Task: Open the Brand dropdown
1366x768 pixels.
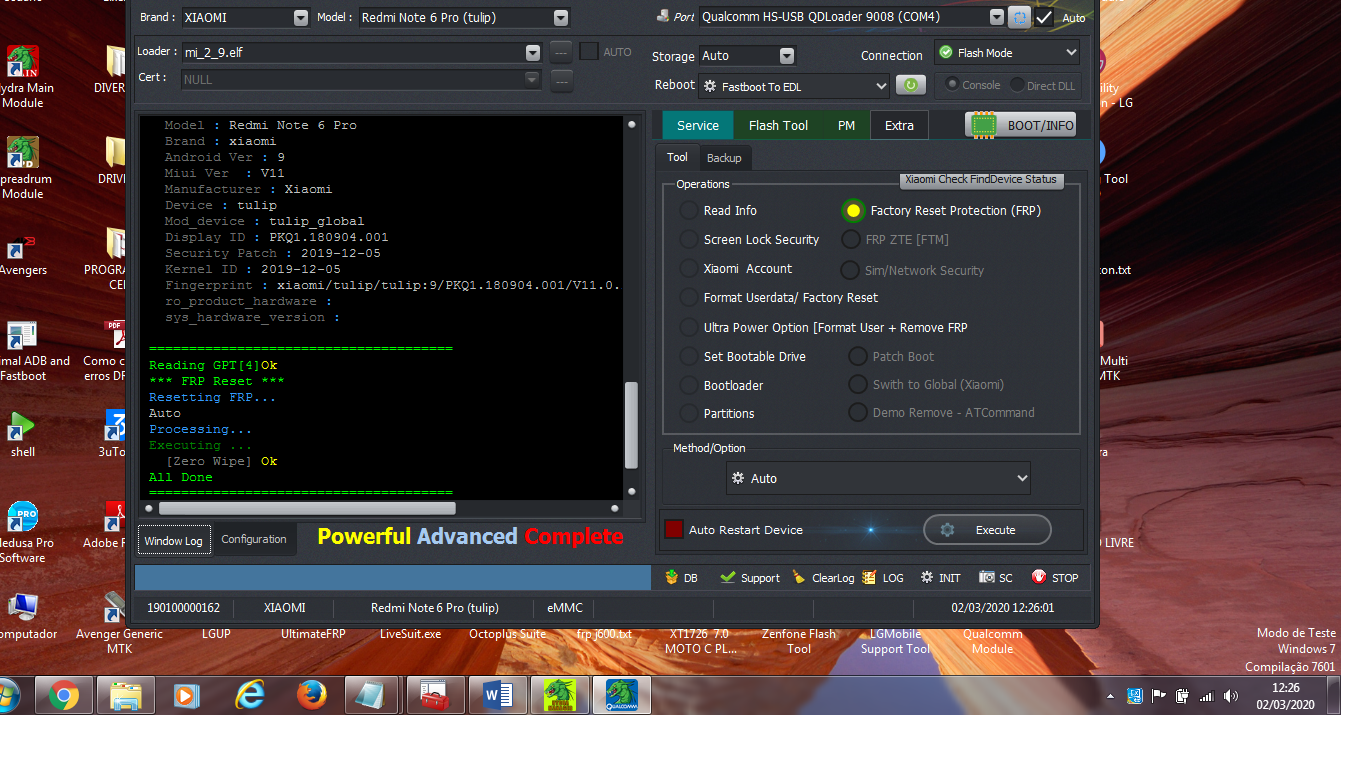Action: [x=301, y=17]
